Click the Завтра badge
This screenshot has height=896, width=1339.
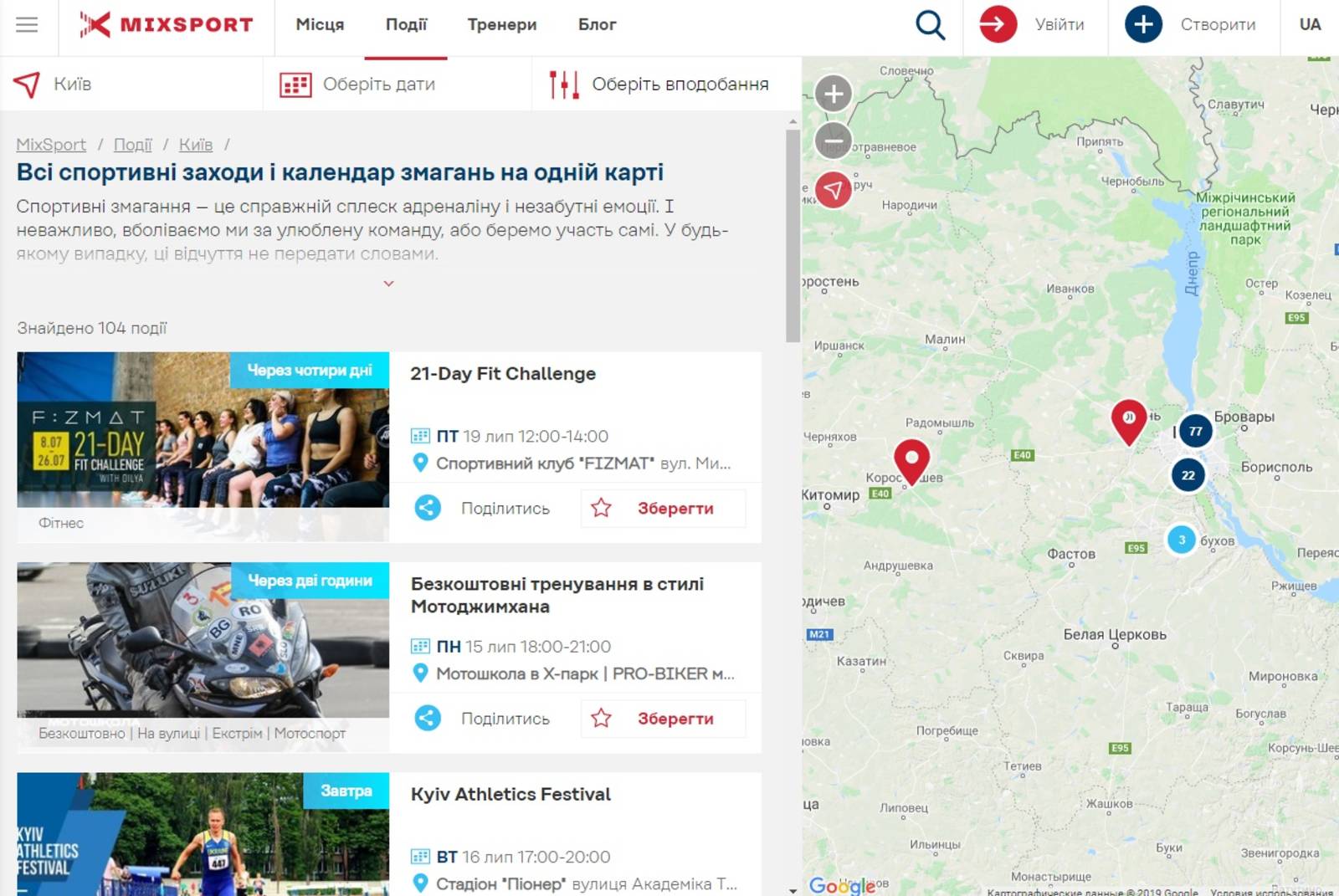[346, 791]
